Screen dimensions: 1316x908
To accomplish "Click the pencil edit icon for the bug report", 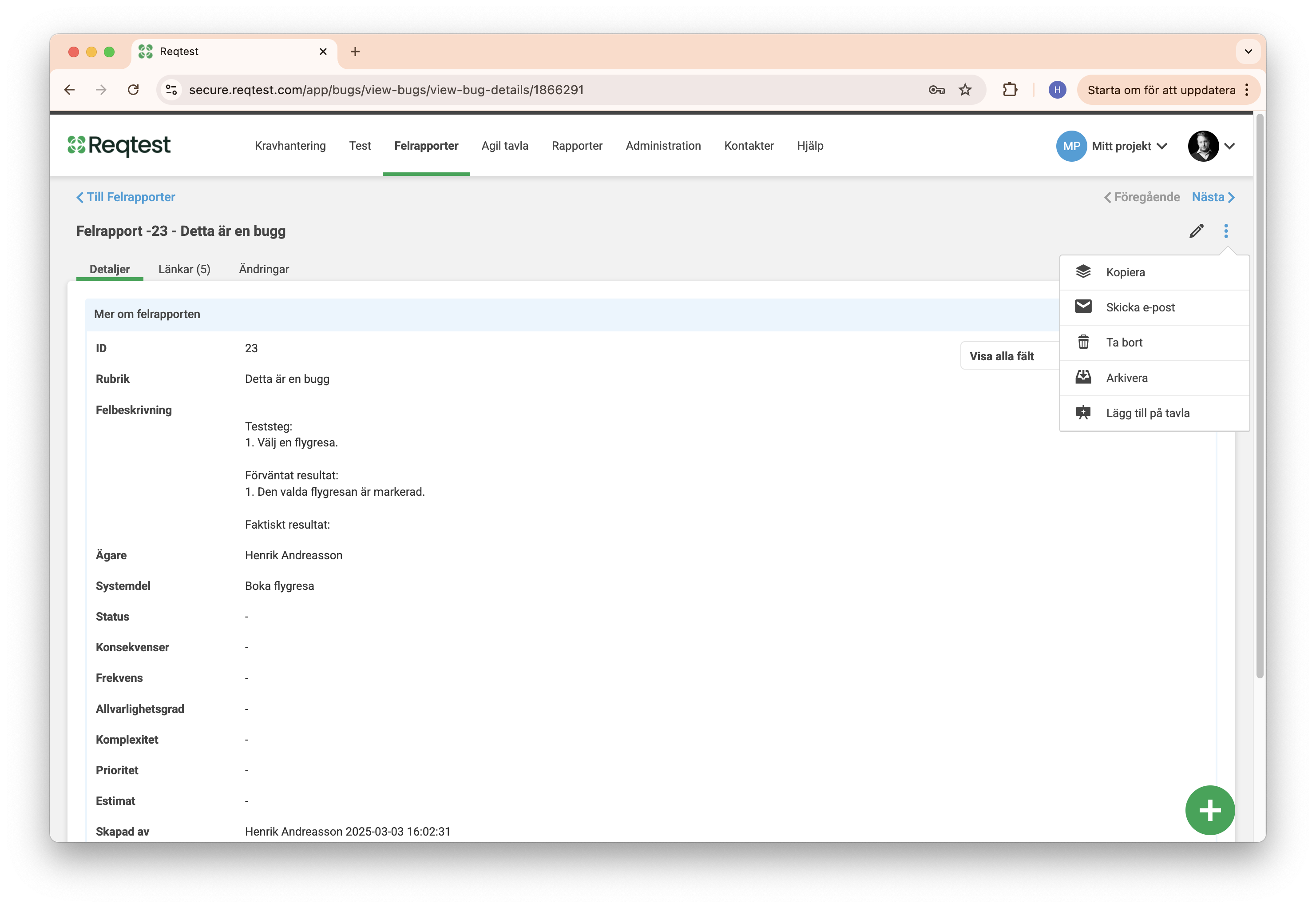I will pos(1196,231).
